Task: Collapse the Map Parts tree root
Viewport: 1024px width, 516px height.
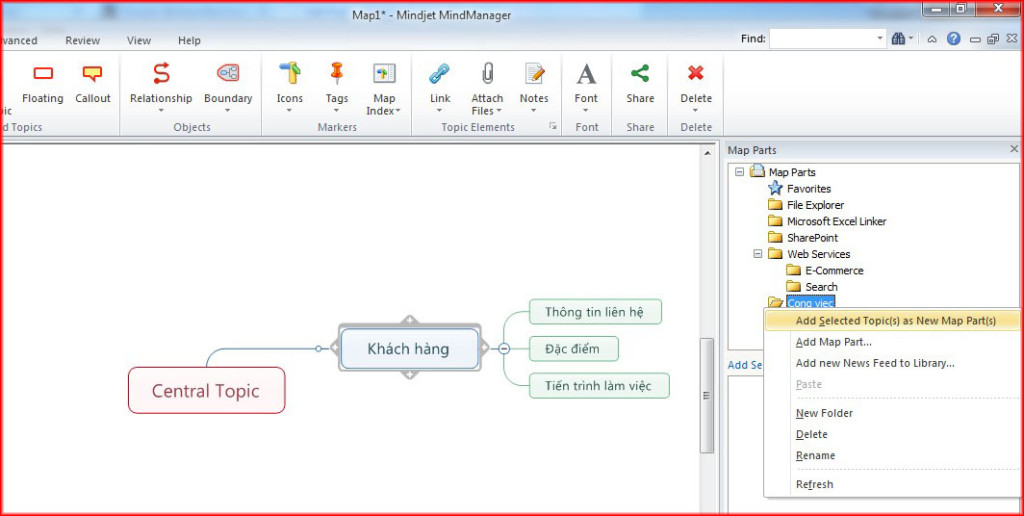Action: pyautogui.click(x=740, y=172)
